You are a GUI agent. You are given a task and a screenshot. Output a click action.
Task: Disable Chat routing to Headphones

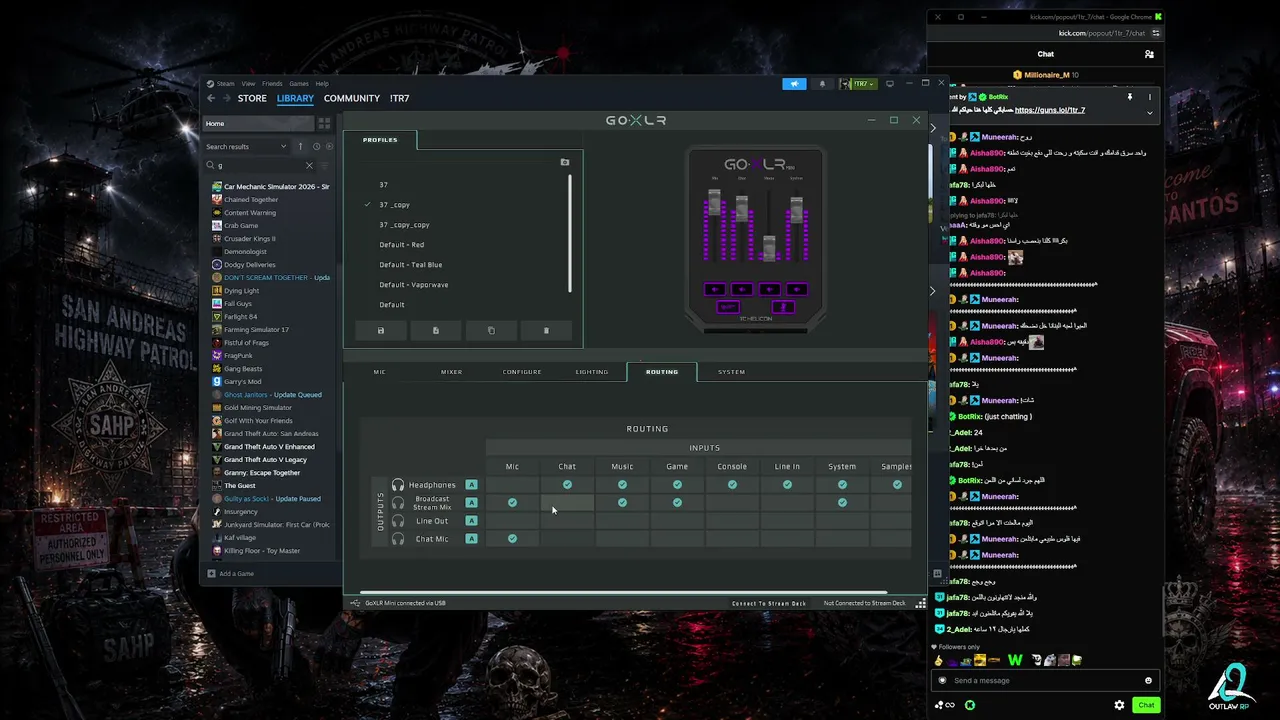pos(567,485)
